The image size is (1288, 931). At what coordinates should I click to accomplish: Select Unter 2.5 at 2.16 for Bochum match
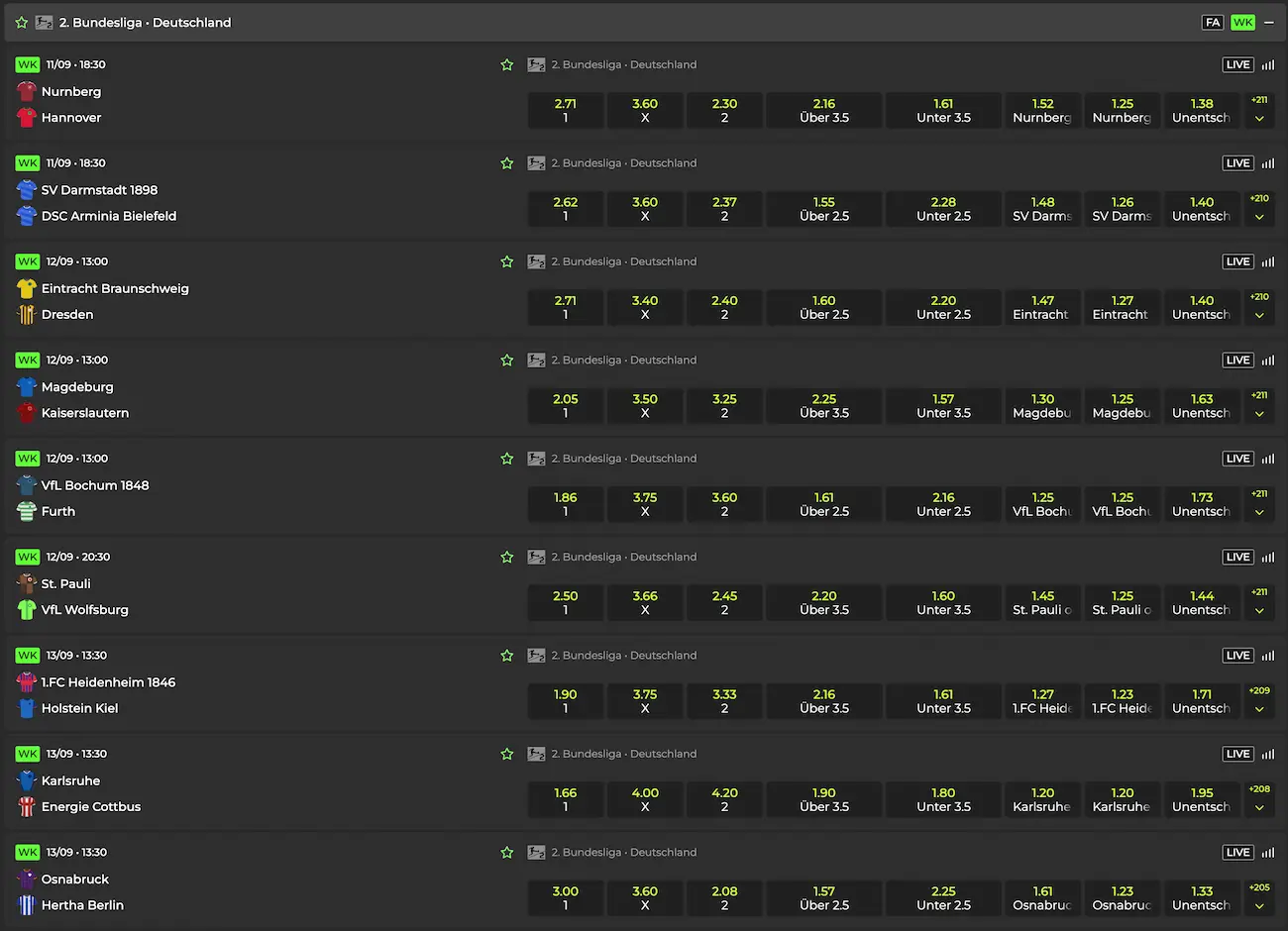[943, 504]
